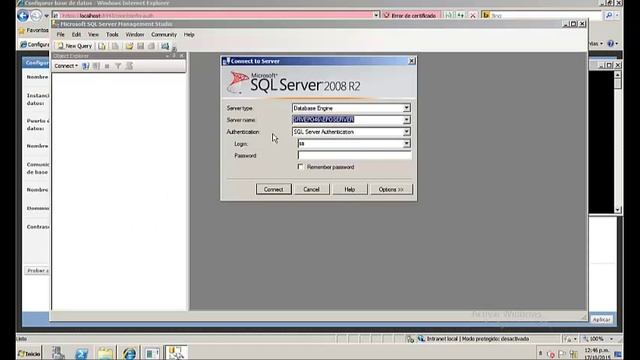Viewport: 640px width, 360px height.
Task: Open the Favoritos button in Internet Explorer
Action: coord(33,30)
